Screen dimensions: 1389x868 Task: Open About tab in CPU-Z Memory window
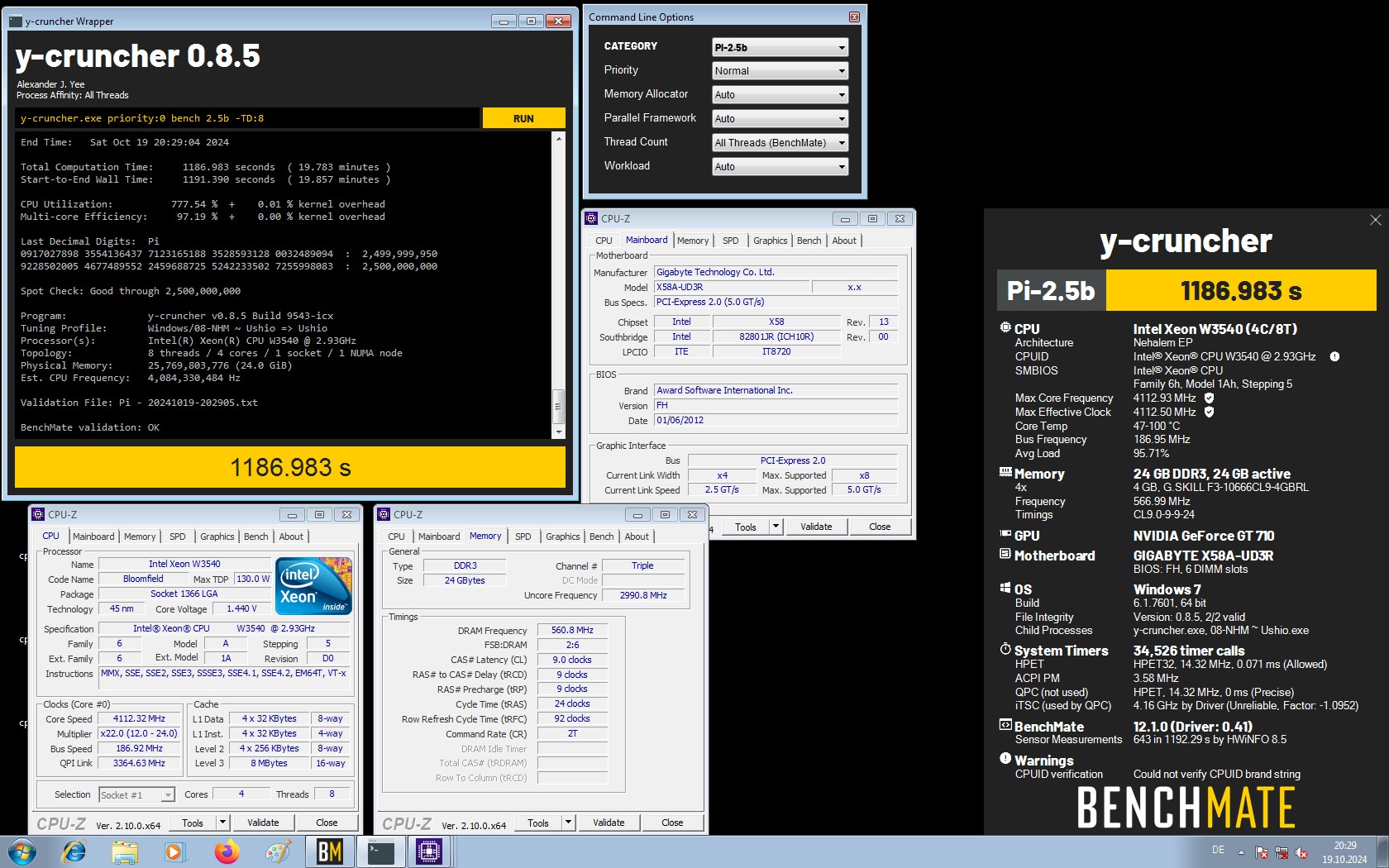(637, 537)
